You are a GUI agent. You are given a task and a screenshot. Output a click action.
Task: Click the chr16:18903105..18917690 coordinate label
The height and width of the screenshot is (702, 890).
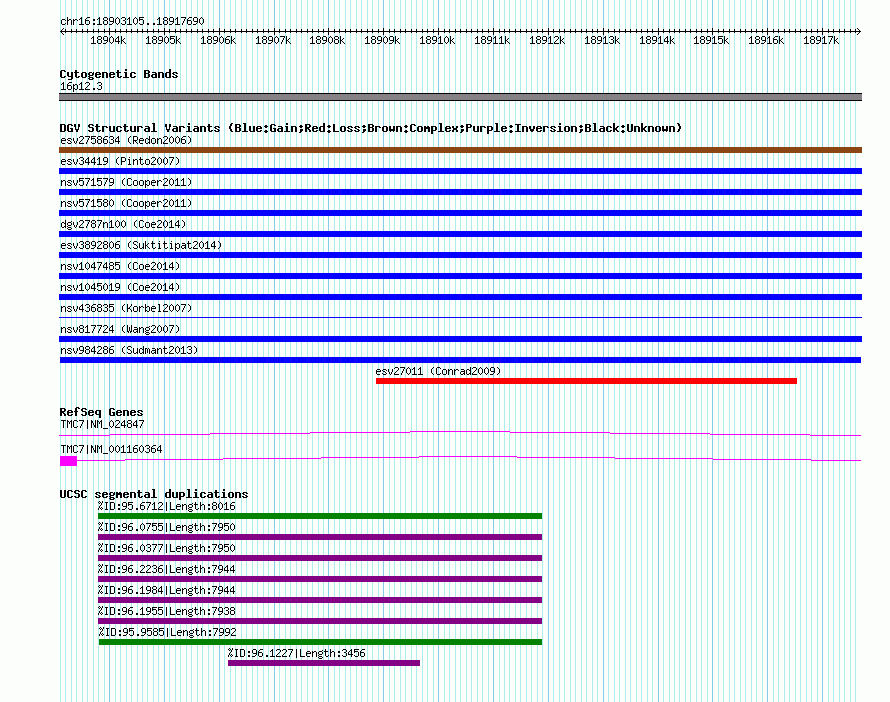pyautogui.click(x=132, y=21)
